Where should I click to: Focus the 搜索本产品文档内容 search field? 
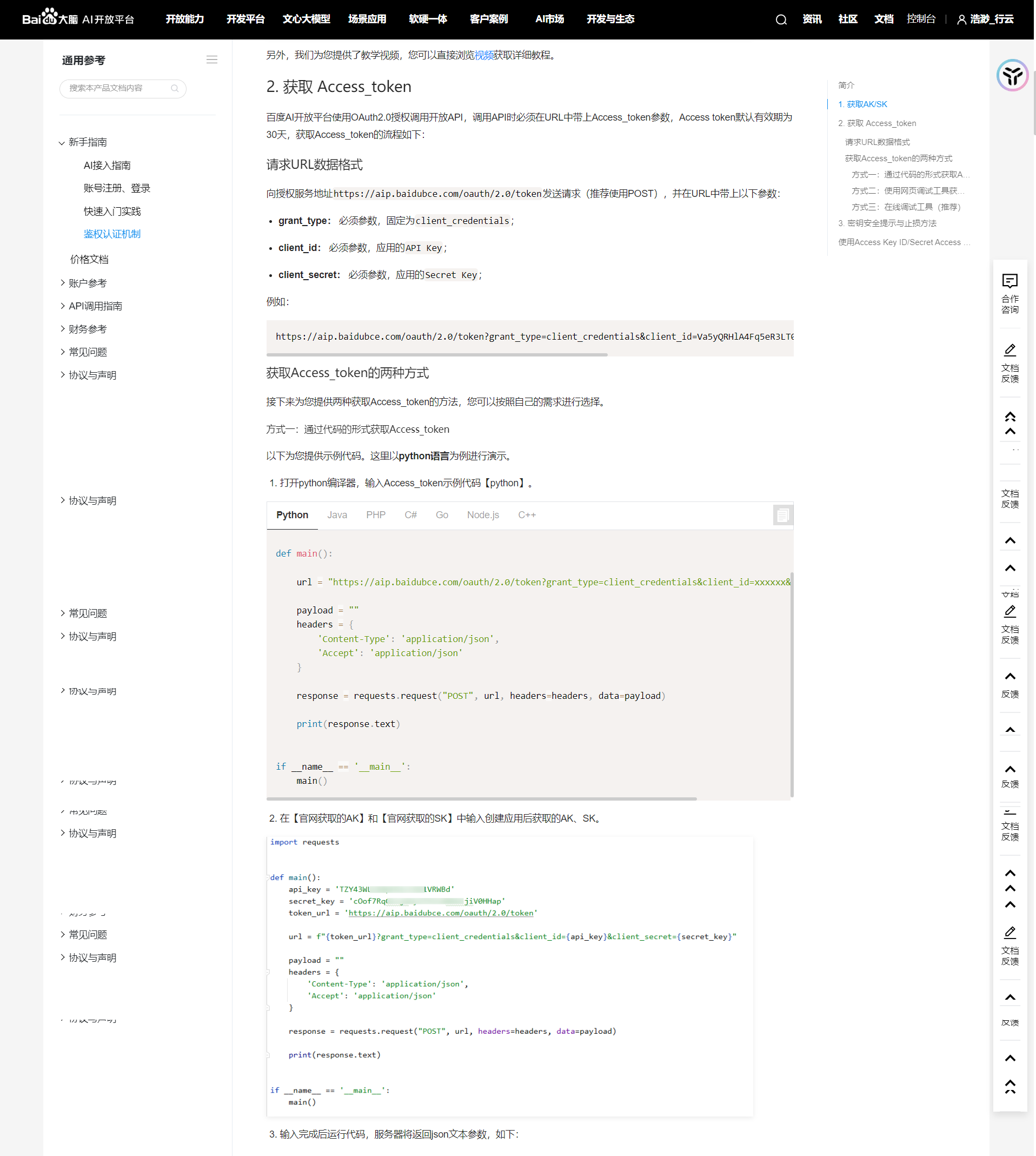point(123,88)
